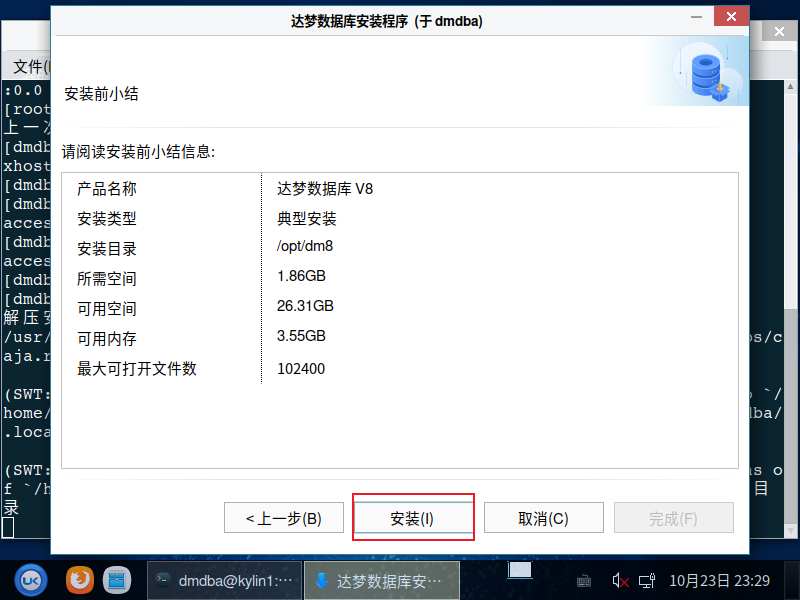Open the file manager taskbar icon
This screenshot has height=600, width=800.
[117, 580]
